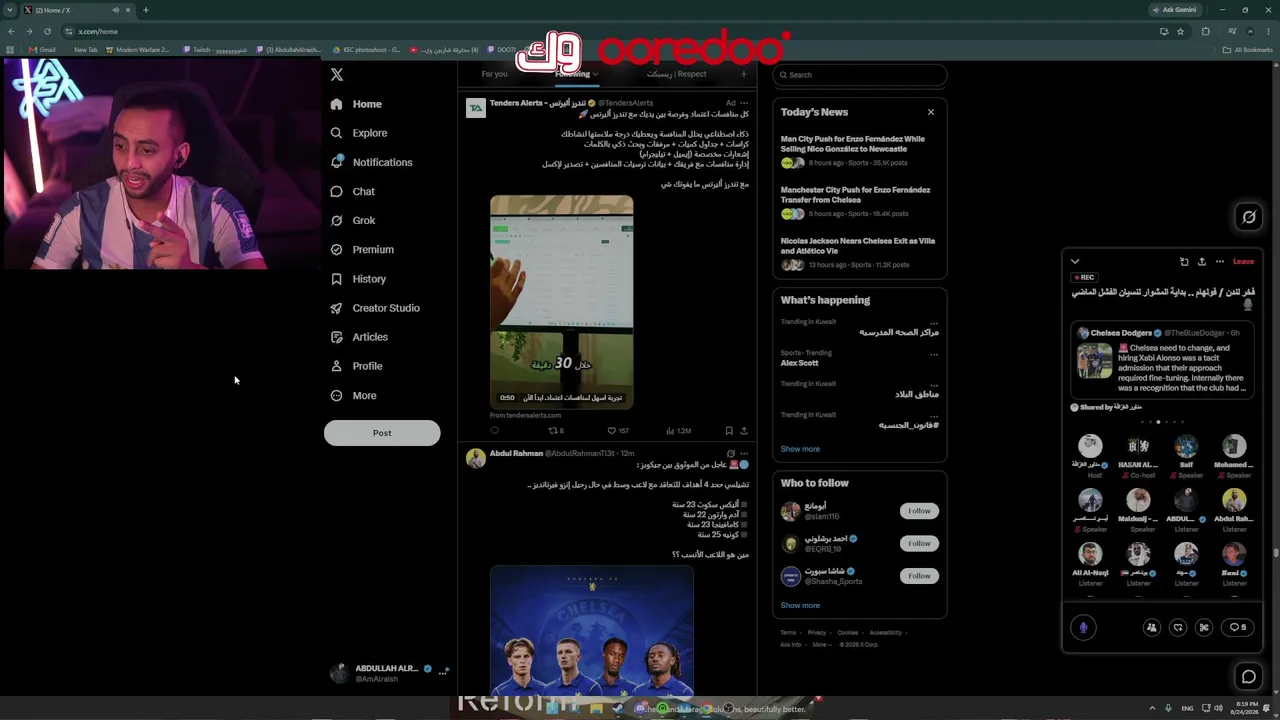Share the Tenders Alerts post
1280x720 pixels.
tap(743, 431)
